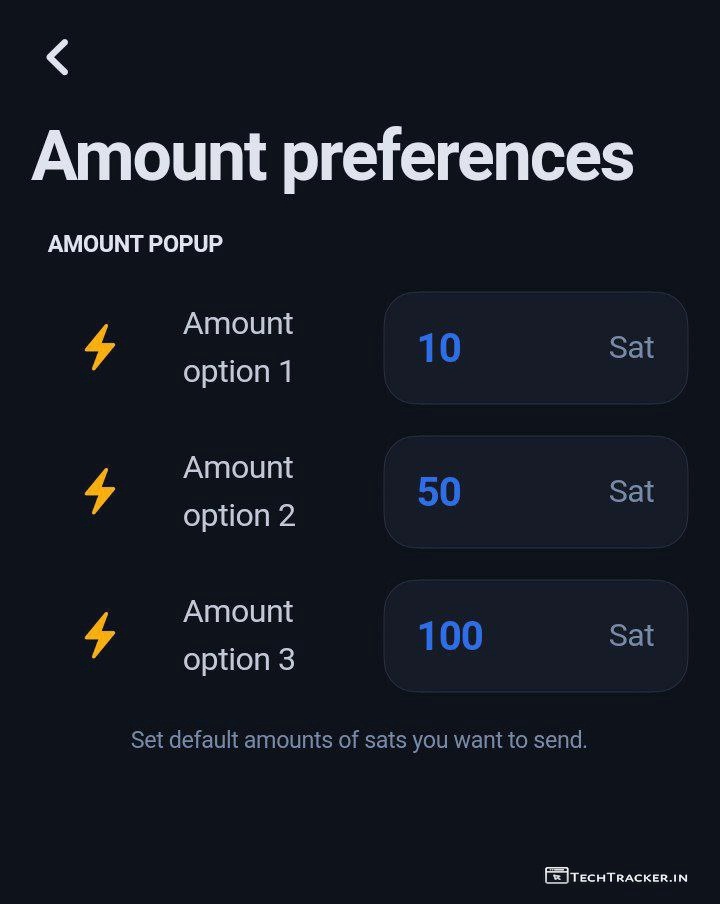Focus the Amount option 1 input field
The height and width of the screenshot is (904, 720).
[x=535, y=348]
